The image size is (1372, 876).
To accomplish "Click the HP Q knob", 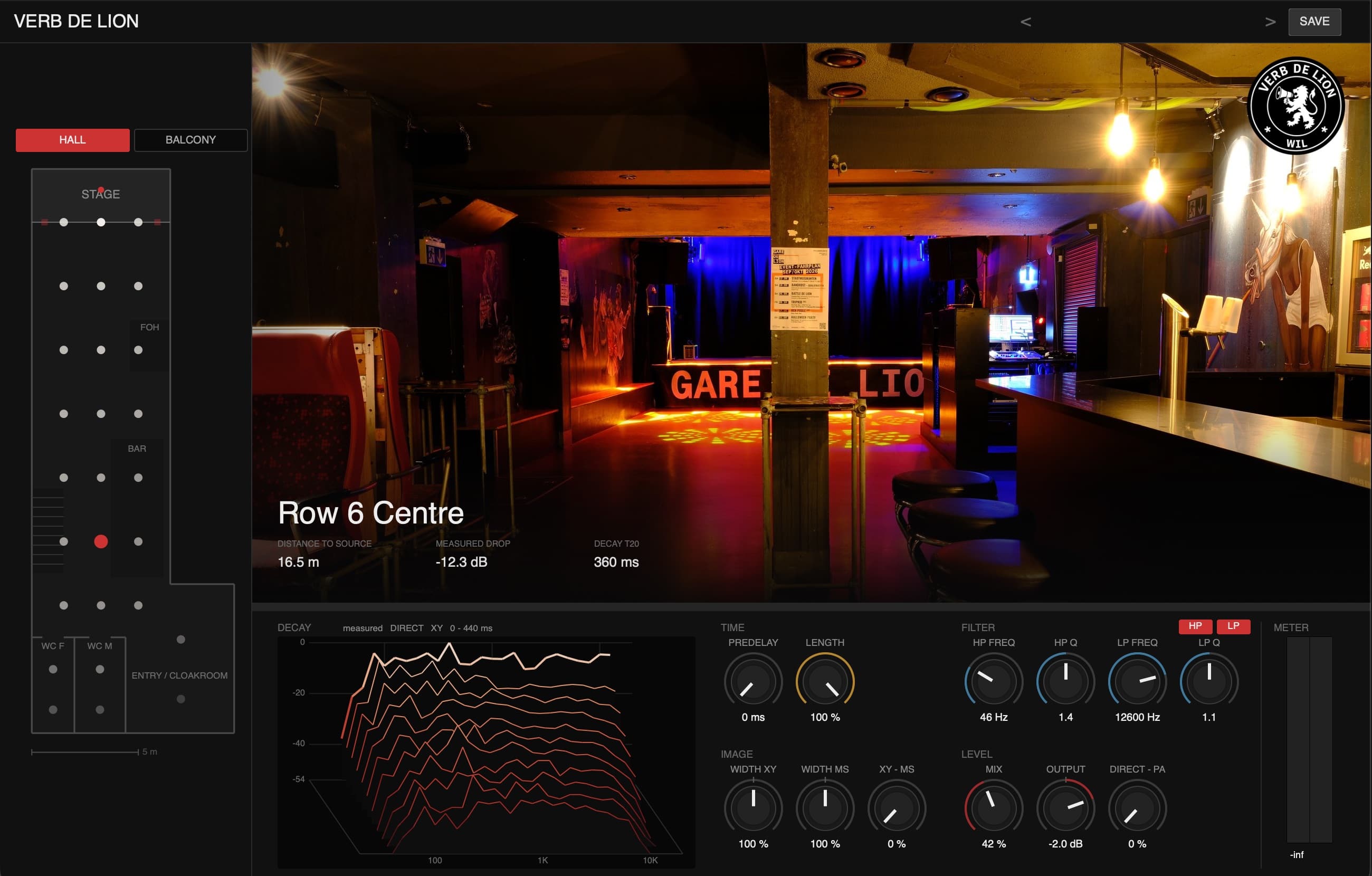I will pyautogui.click(x=1065, y=681).
